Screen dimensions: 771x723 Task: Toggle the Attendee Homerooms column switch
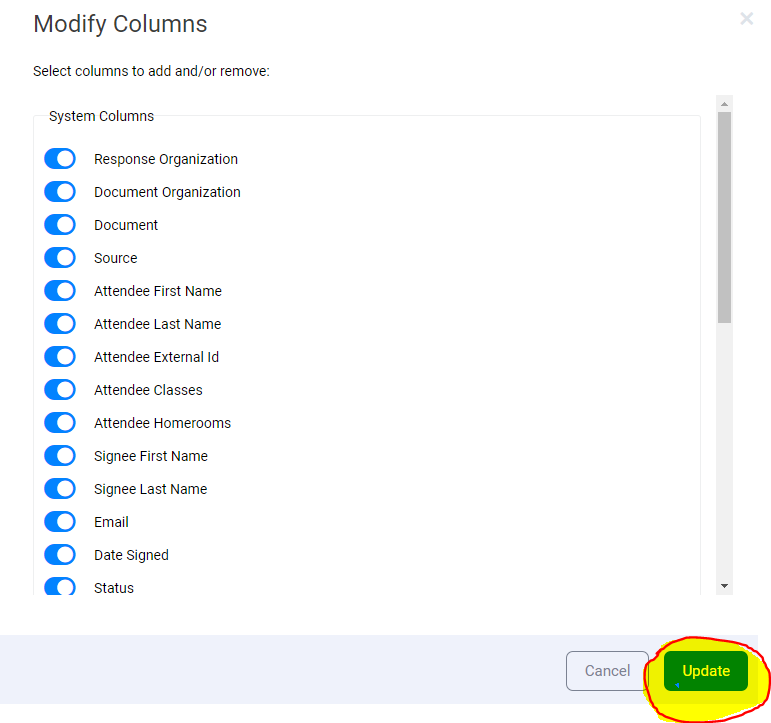[x=60, y=423]
